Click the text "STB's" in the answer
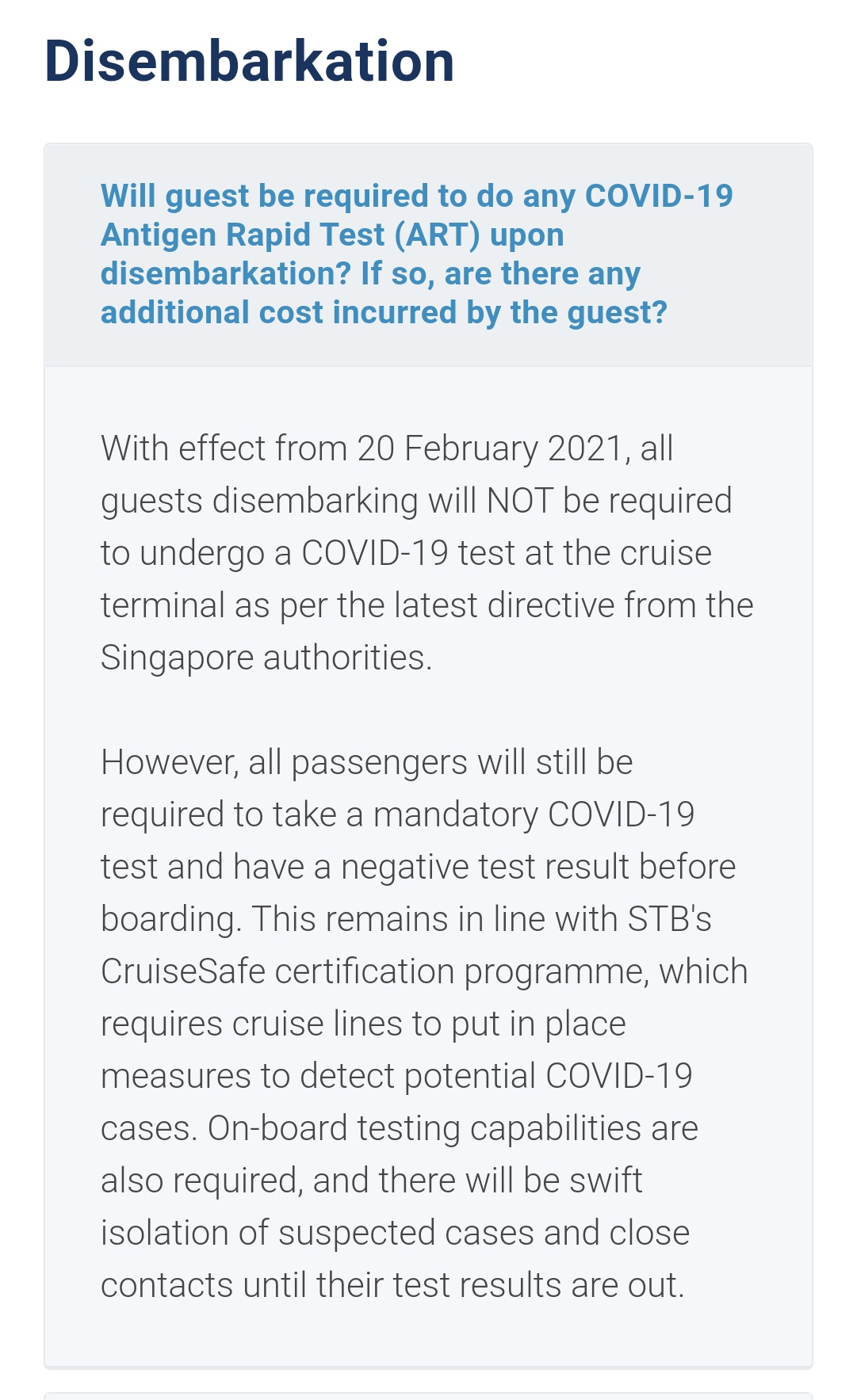 (x=669, y=919)
